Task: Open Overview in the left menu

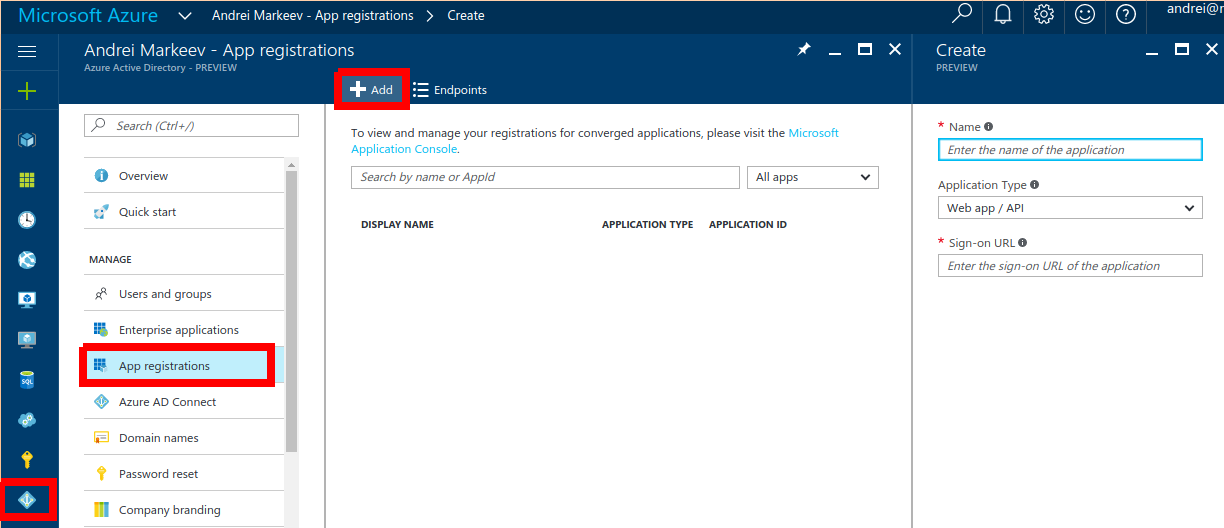Action: point(184,176)
